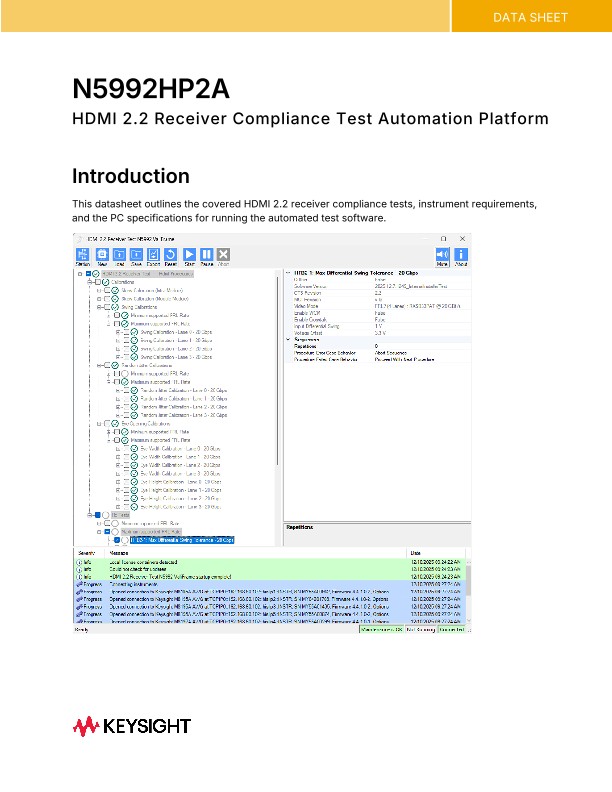Click the 'Not Running' status bar indicator
The width and height of the screenshot is (612, 792).
(x=421, y=629)
